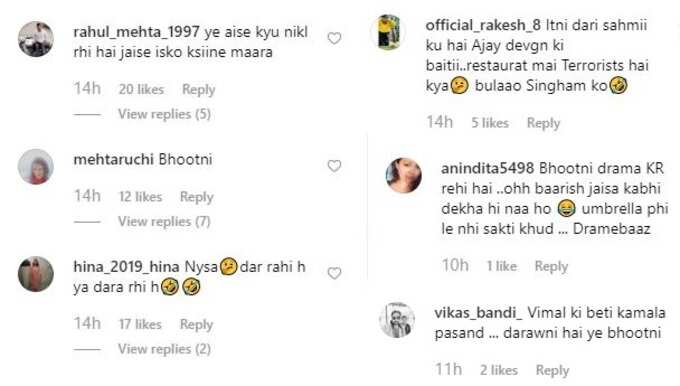Open rahul_mehta_1997's profile picture

36,39
